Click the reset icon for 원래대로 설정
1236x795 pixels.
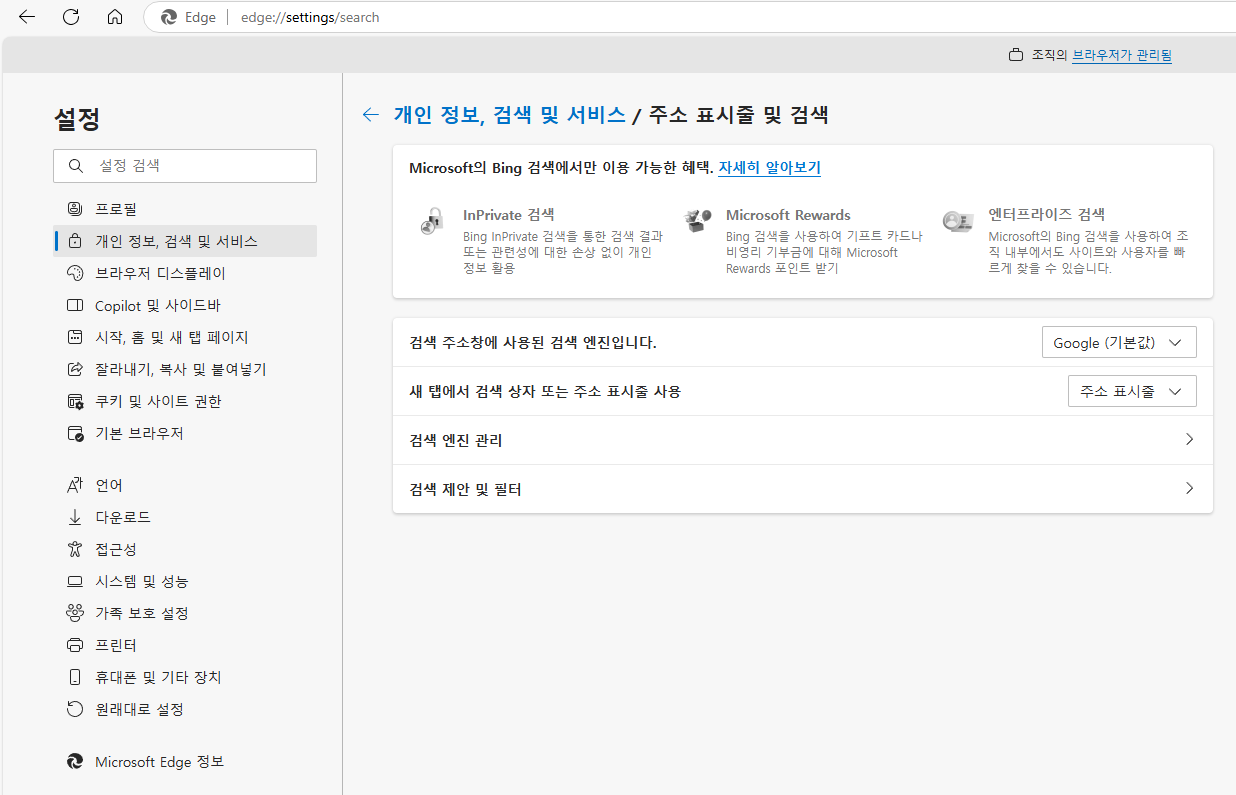click(75, 709)
